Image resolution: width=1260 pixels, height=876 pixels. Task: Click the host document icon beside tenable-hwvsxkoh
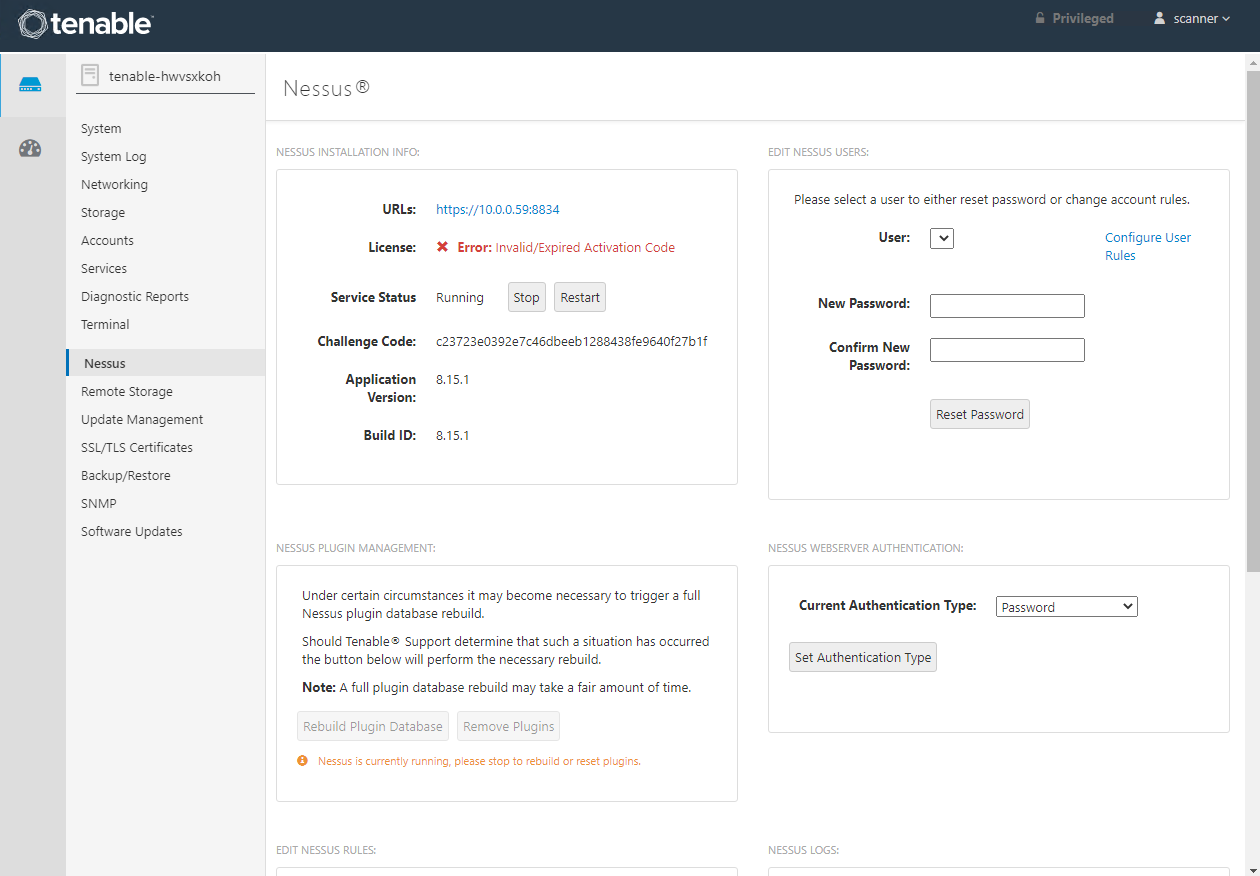(x=90, y=75)
